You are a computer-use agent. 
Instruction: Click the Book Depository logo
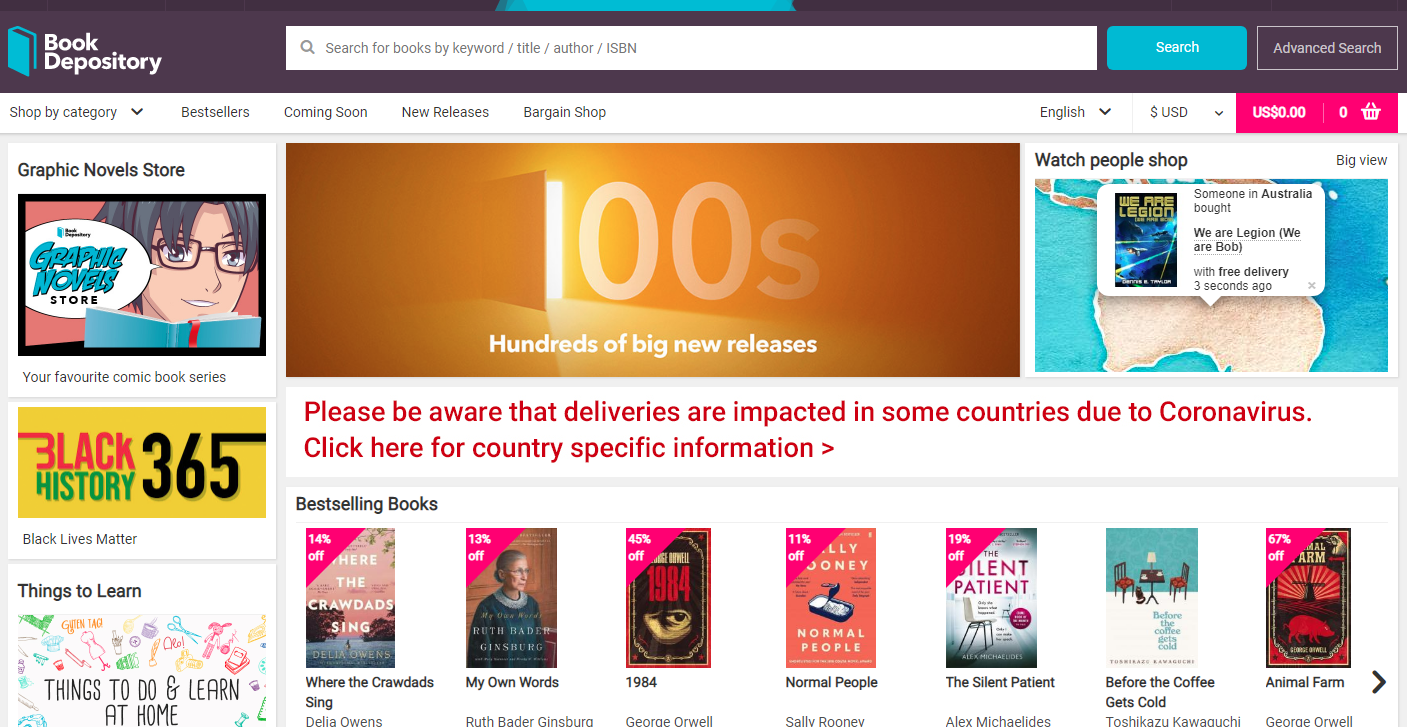tap(84, 52)
